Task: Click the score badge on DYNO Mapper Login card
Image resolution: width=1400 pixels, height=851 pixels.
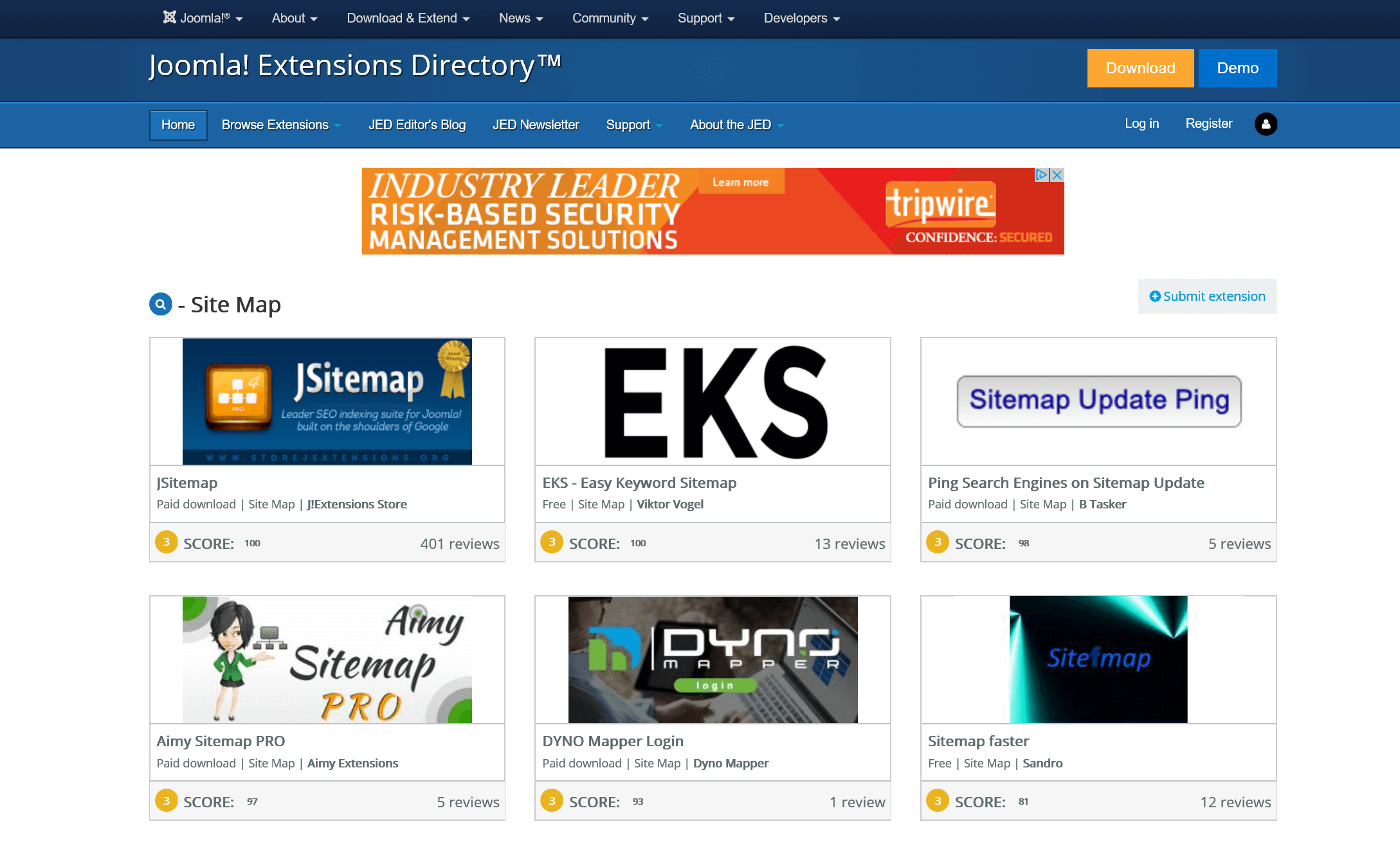Action: pos(552,801)
